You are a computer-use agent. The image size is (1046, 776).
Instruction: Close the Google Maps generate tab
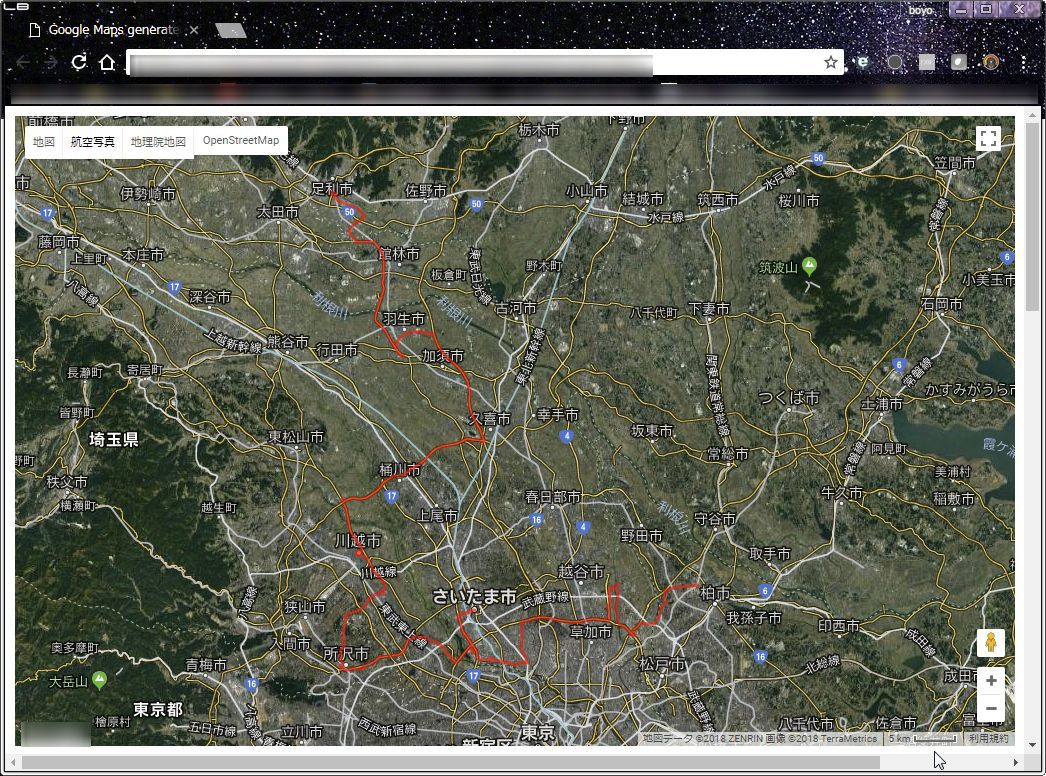point(193,30)
